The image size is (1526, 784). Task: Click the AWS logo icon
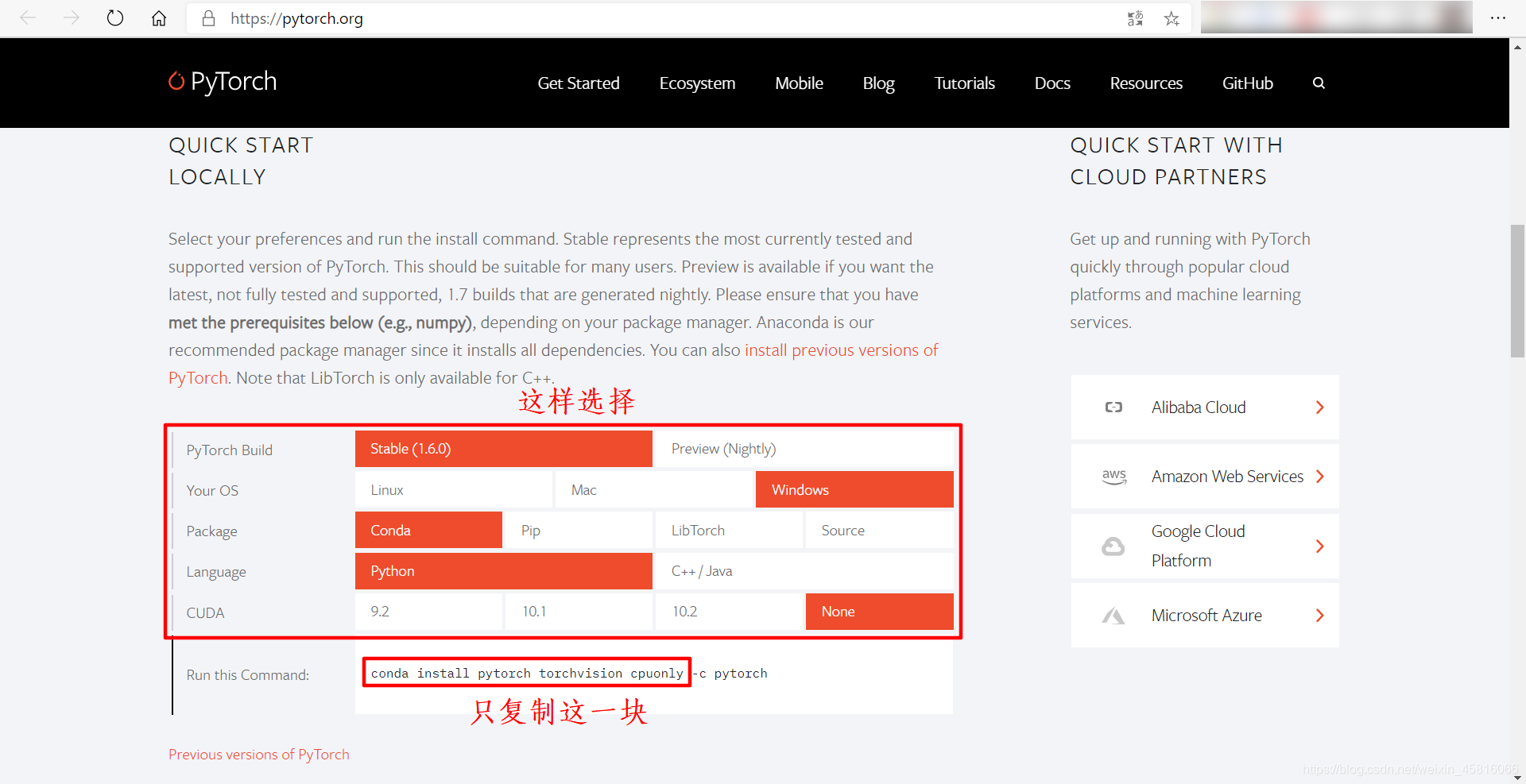tap(1114, 477)
